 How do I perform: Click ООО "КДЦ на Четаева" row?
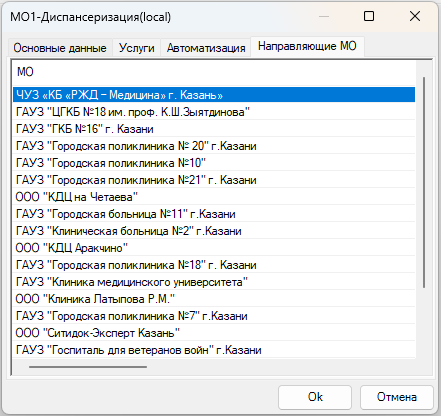[214, 197]
